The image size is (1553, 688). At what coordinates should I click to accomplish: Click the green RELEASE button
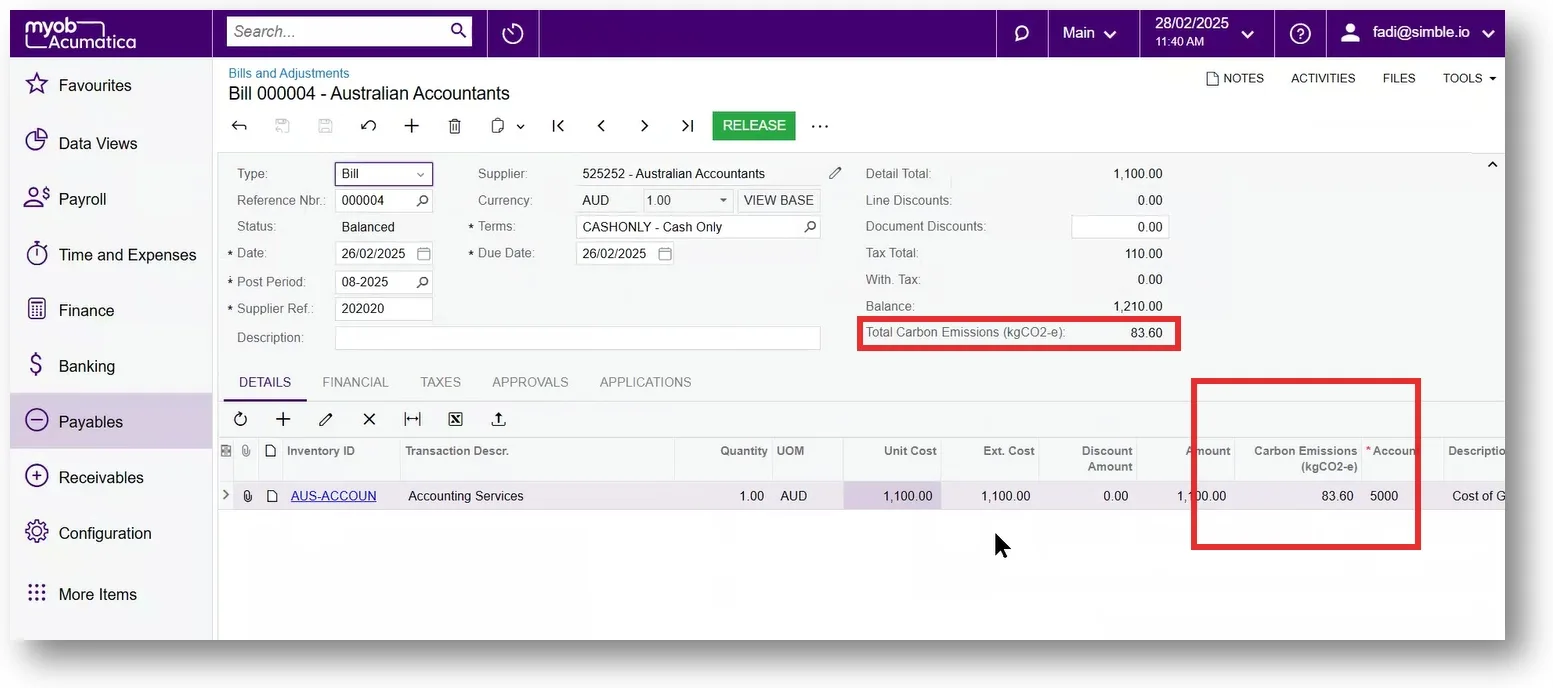pos(754,126)
